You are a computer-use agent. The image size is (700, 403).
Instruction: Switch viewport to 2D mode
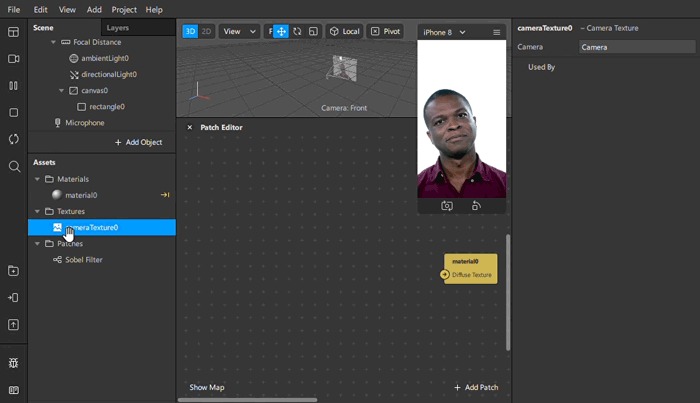click(206, 31)
